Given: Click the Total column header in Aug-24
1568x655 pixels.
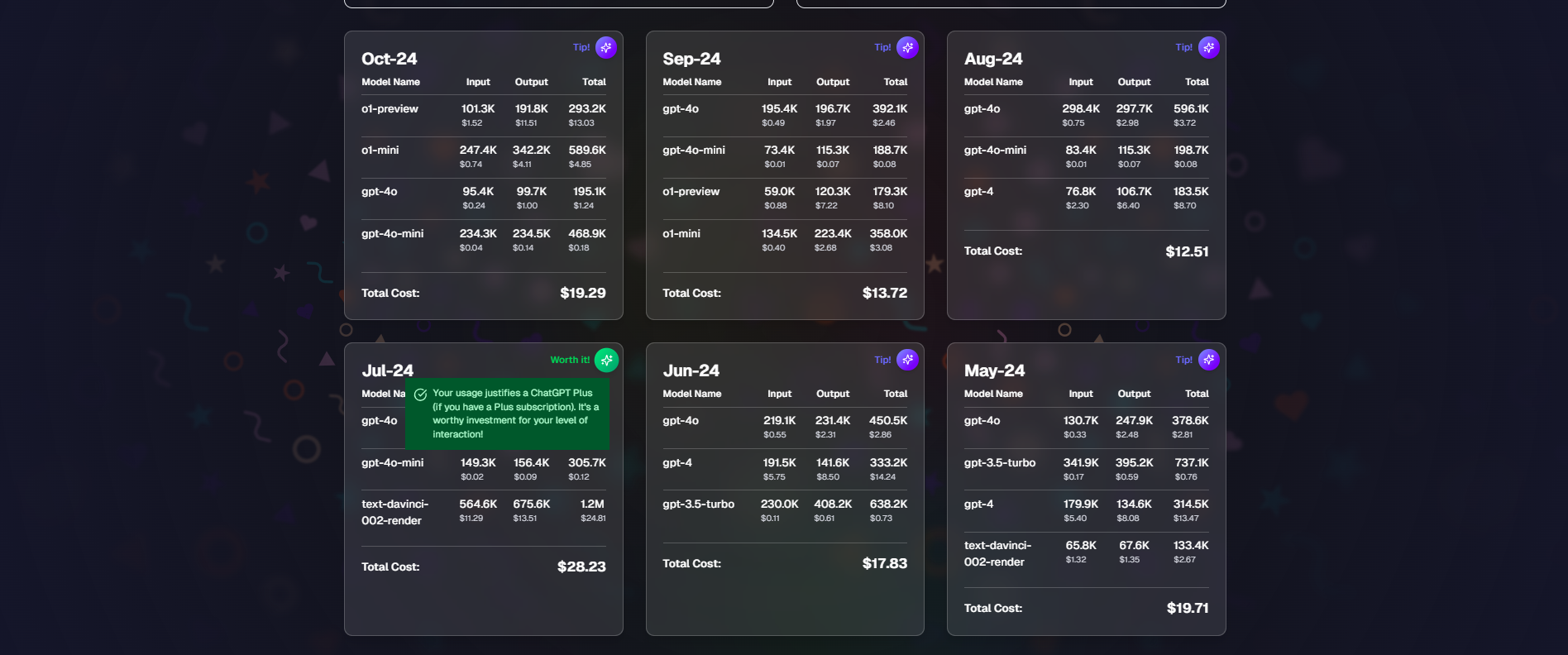Looking at the screenshot, I should pos(1197,82).
